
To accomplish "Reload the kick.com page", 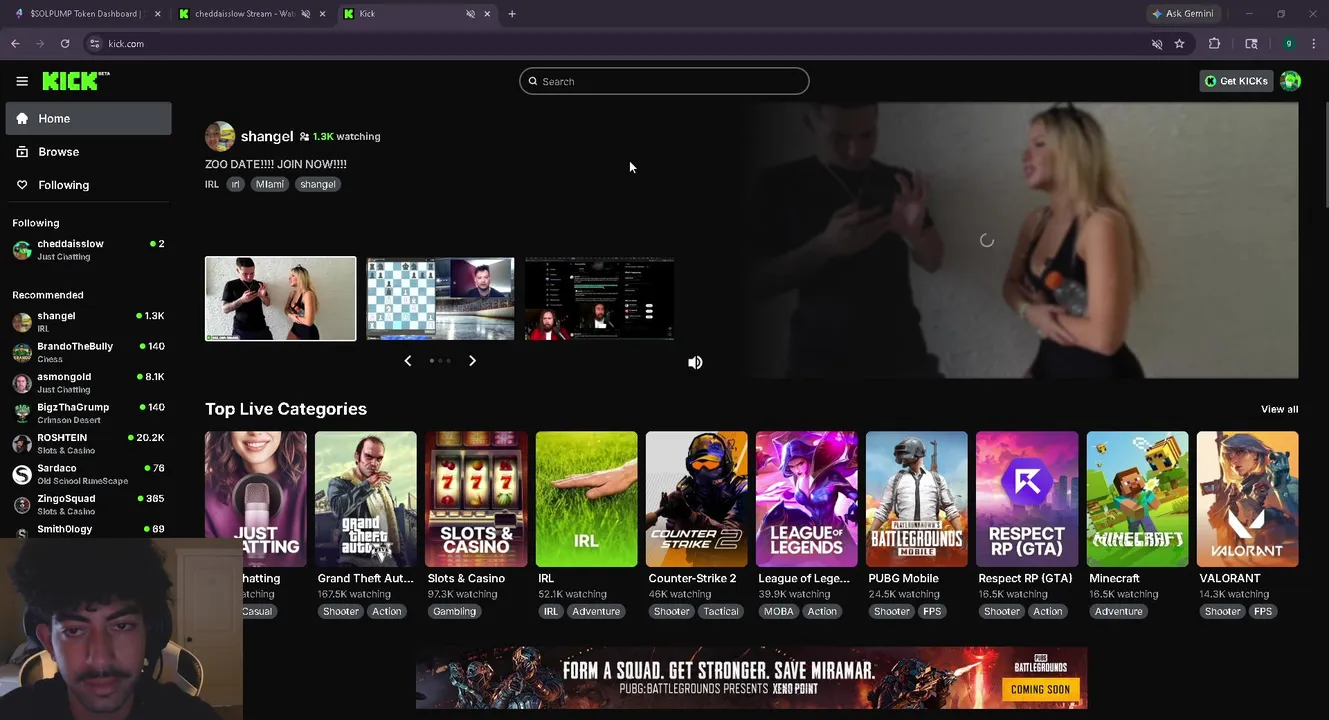I will (65, 44).
